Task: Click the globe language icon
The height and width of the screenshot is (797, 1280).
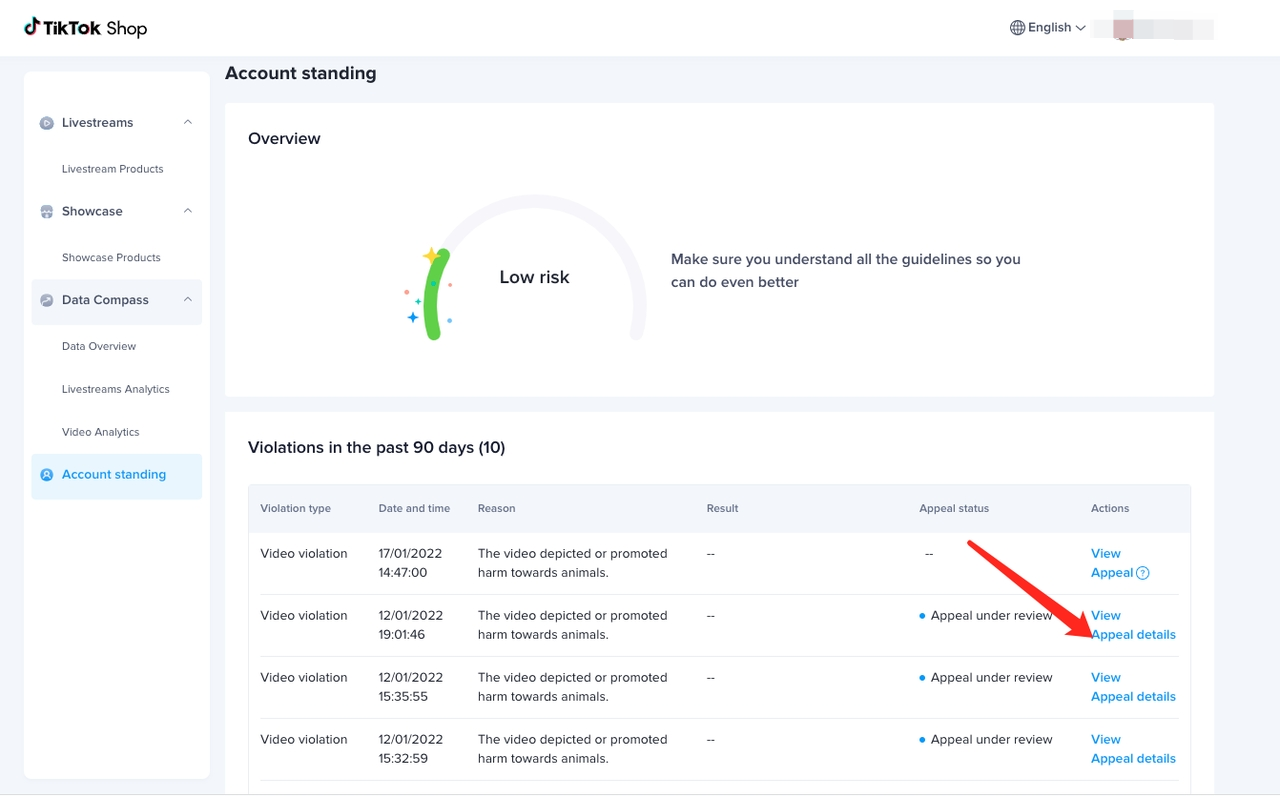Action: click(1017, 28)
